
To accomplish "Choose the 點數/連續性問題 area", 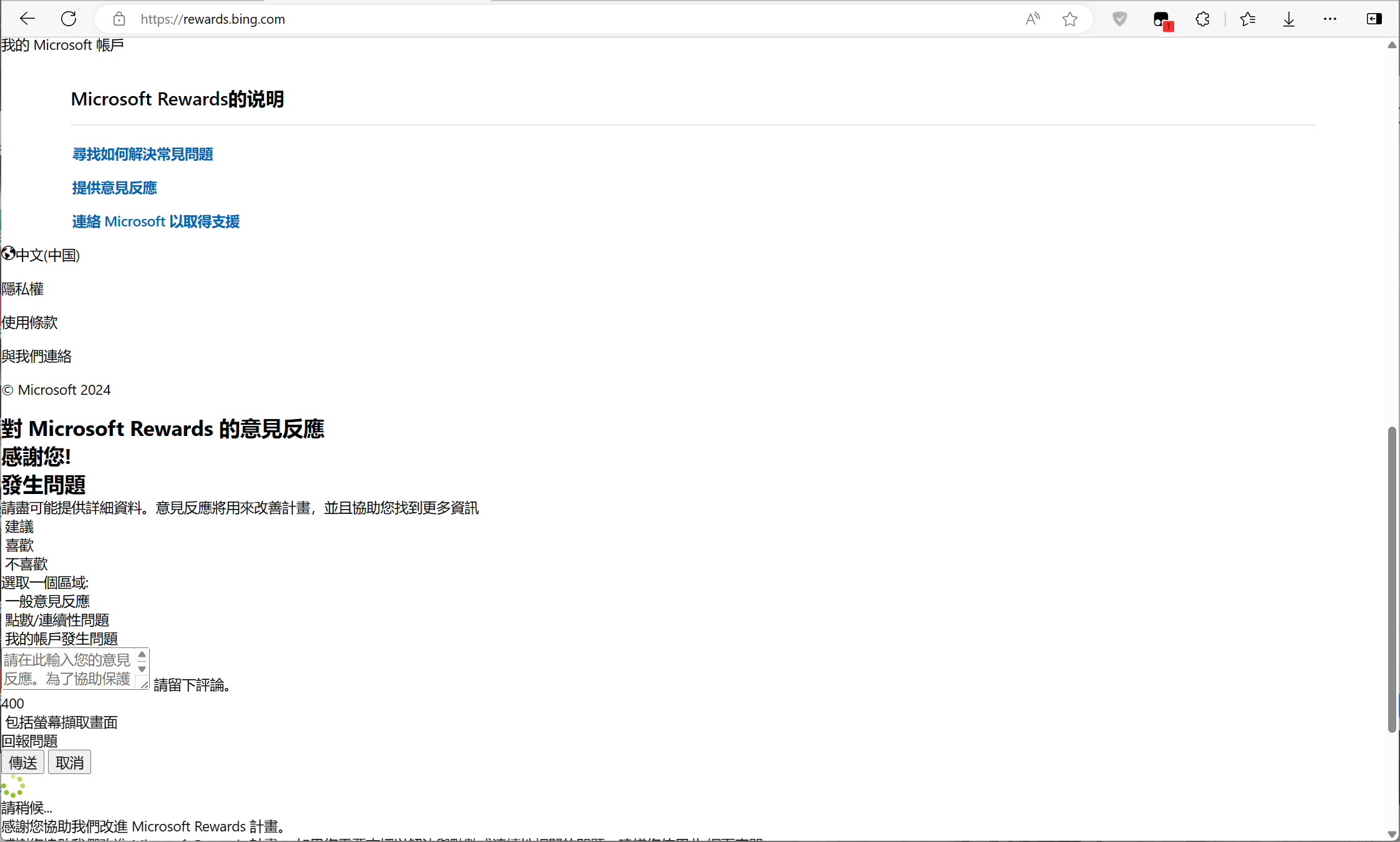I will (57, 621).
